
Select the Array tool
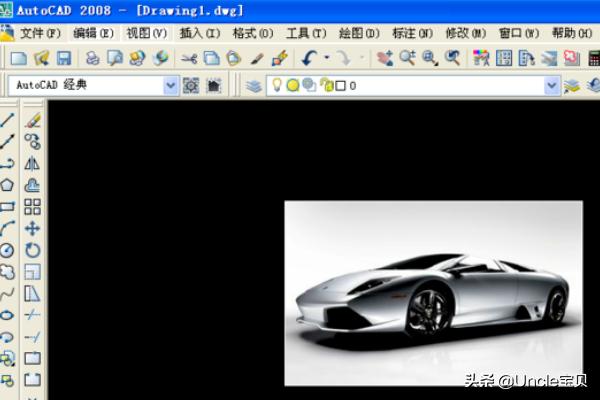click(x=33, y=207)
